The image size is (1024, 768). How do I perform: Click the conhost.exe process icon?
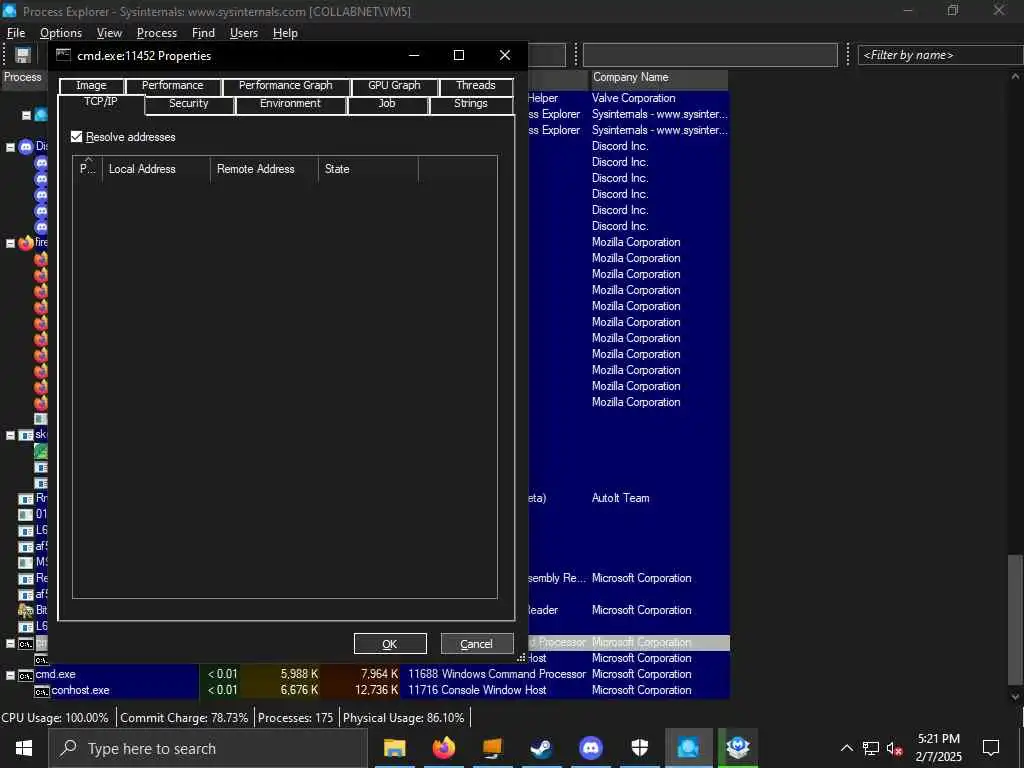pyautogui.click(x=42, y=691)
